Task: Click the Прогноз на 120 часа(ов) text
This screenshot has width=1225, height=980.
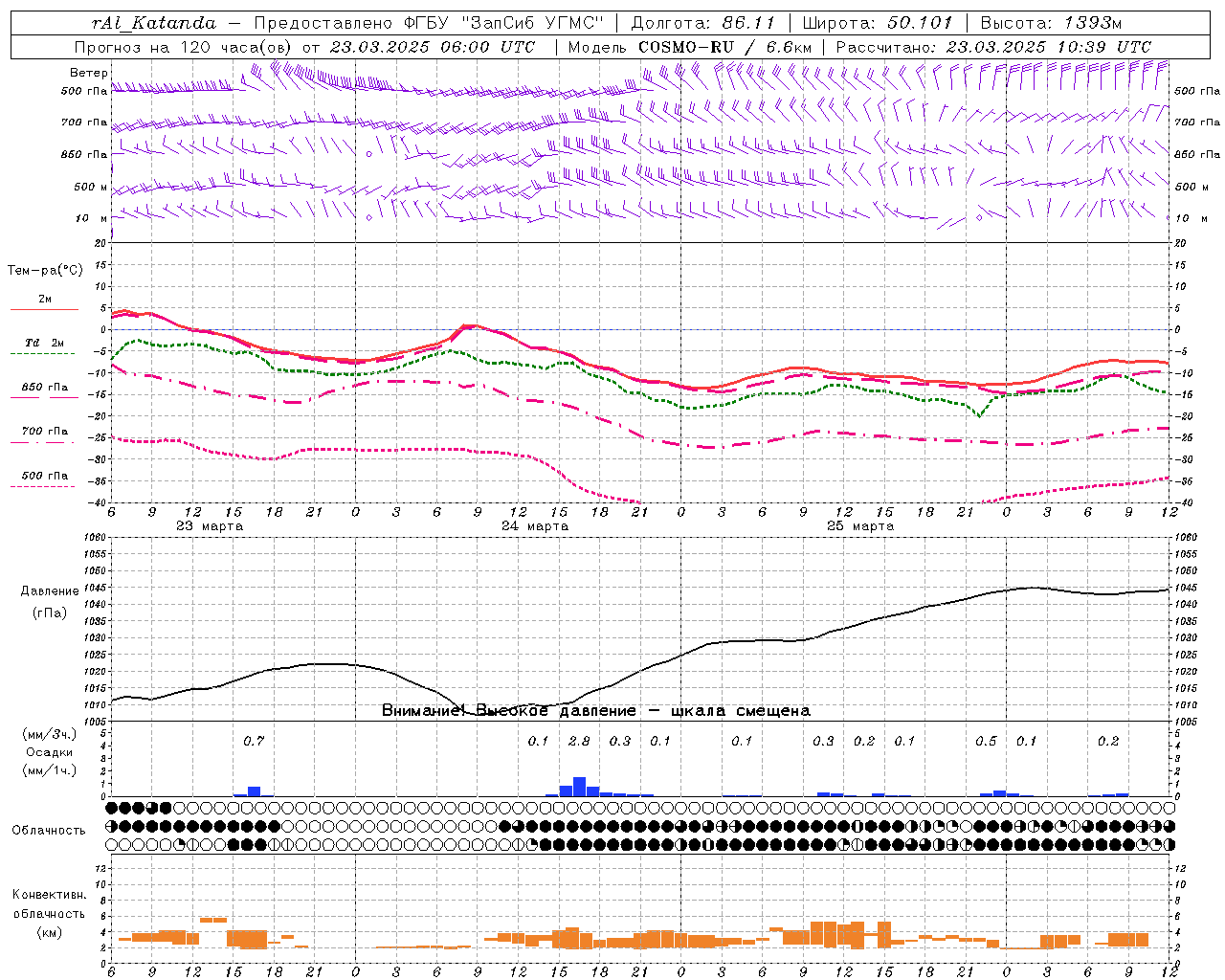Action: tap(185, 47)
